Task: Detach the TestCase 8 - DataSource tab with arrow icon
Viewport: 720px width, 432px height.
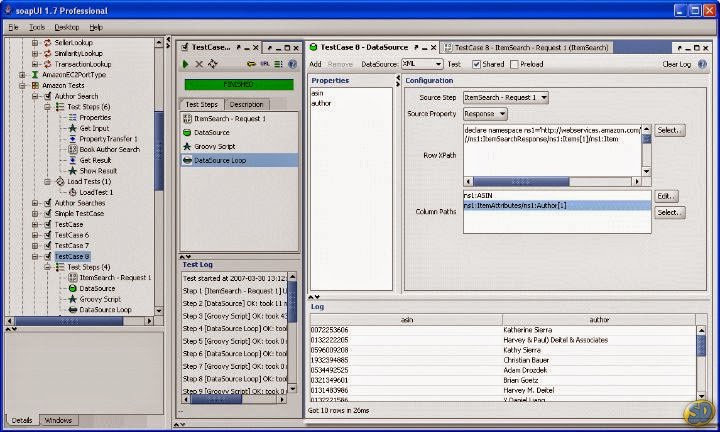Action: tap(416, 47)
